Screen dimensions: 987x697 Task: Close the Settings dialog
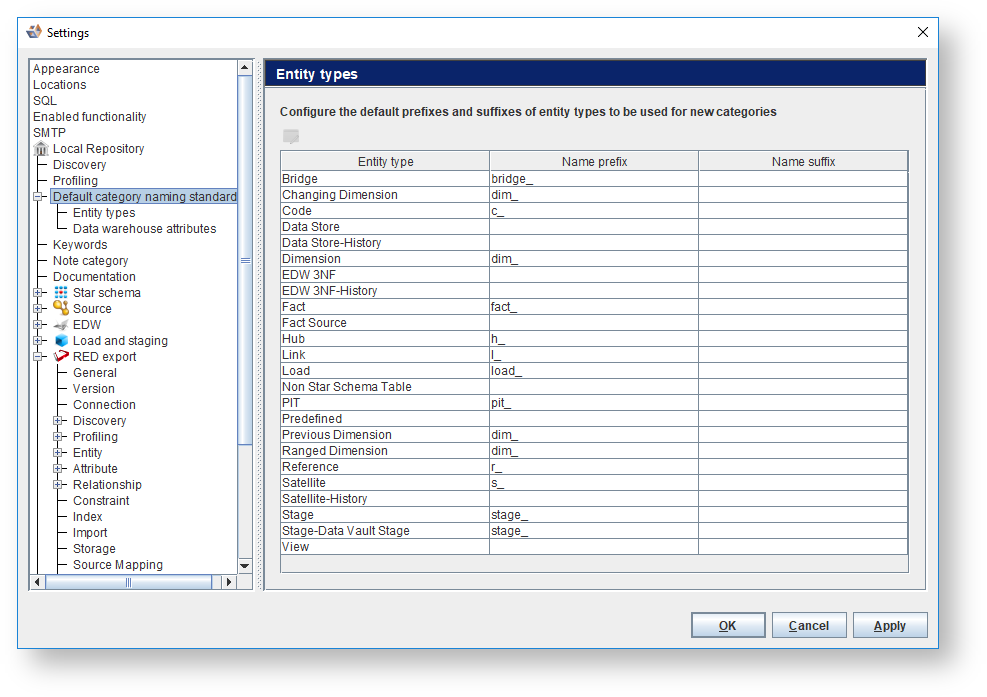[923, 32]
